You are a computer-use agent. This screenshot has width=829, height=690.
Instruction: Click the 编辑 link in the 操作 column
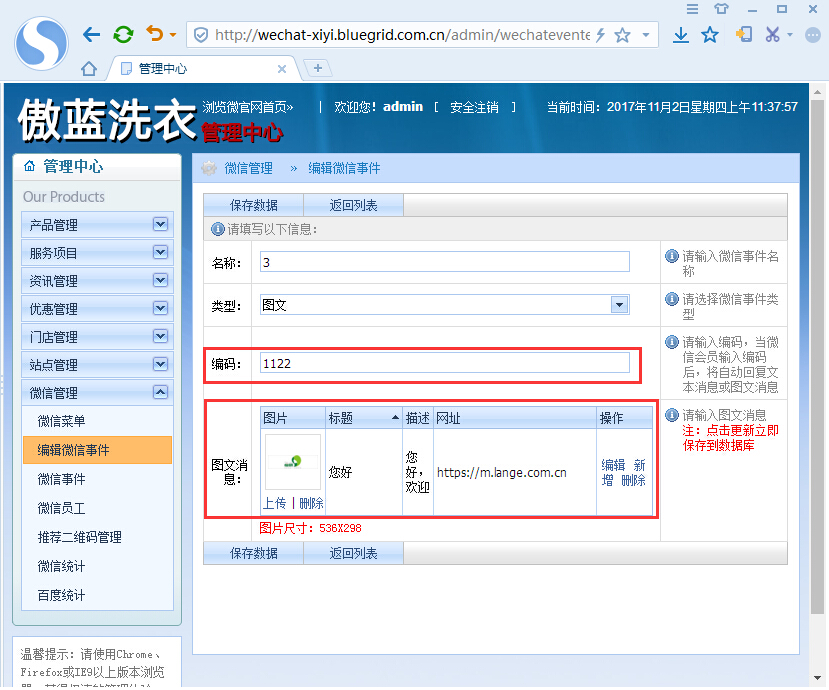tap(612, 466)
